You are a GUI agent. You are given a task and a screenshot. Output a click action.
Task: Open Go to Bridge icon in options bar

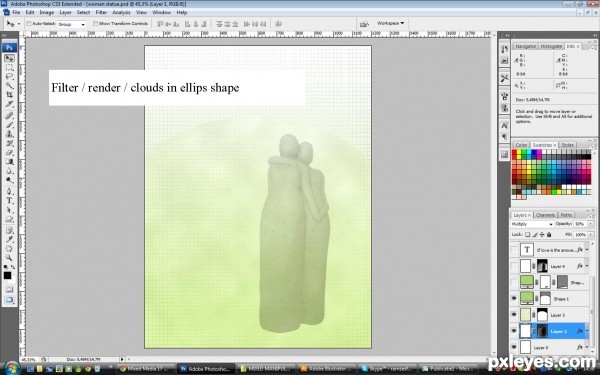pyautogui.click(x=364, y=24)
